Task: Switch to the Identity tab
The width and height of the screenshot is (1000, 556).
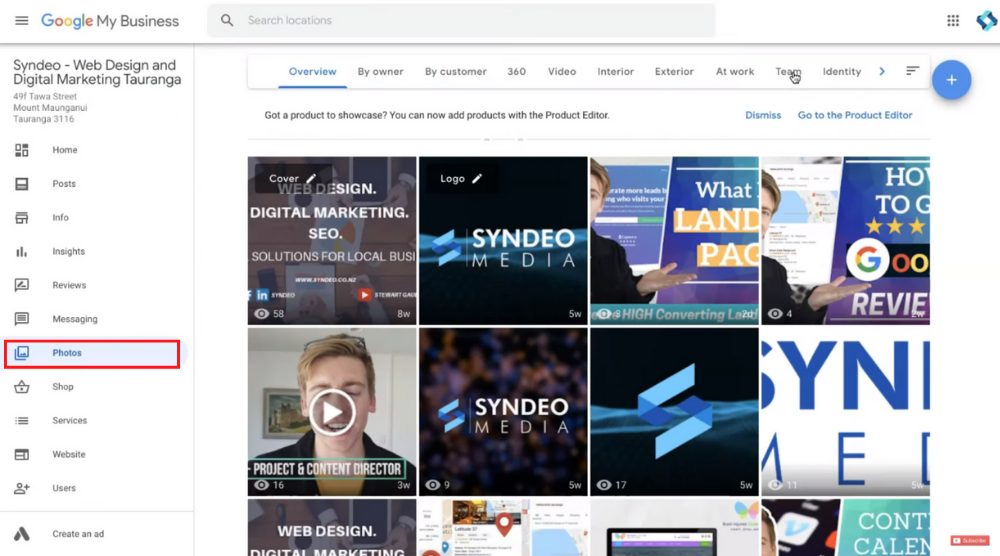Action: 842,71
